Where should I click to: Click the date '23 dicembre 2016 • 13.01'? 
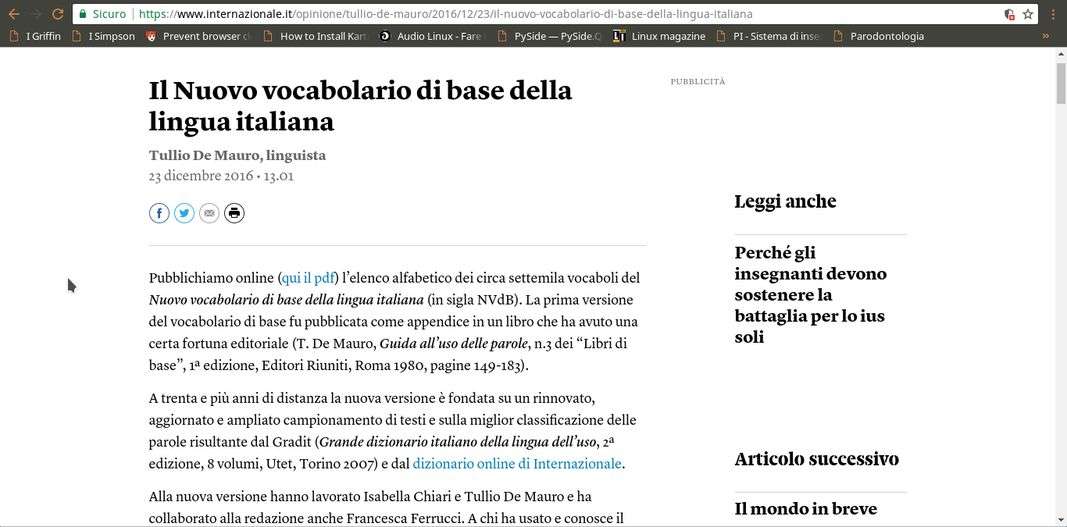pyautogui.click(x=221, y=176)
